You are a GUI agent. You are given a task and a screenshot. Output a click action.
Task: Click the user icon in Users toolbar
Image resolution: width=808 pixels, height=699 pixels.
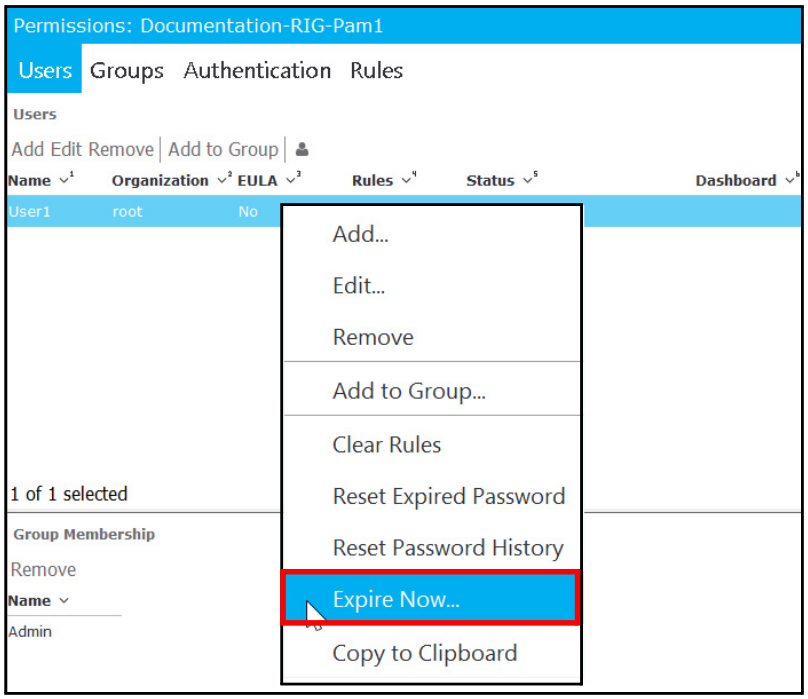click(x=302, y=149)
